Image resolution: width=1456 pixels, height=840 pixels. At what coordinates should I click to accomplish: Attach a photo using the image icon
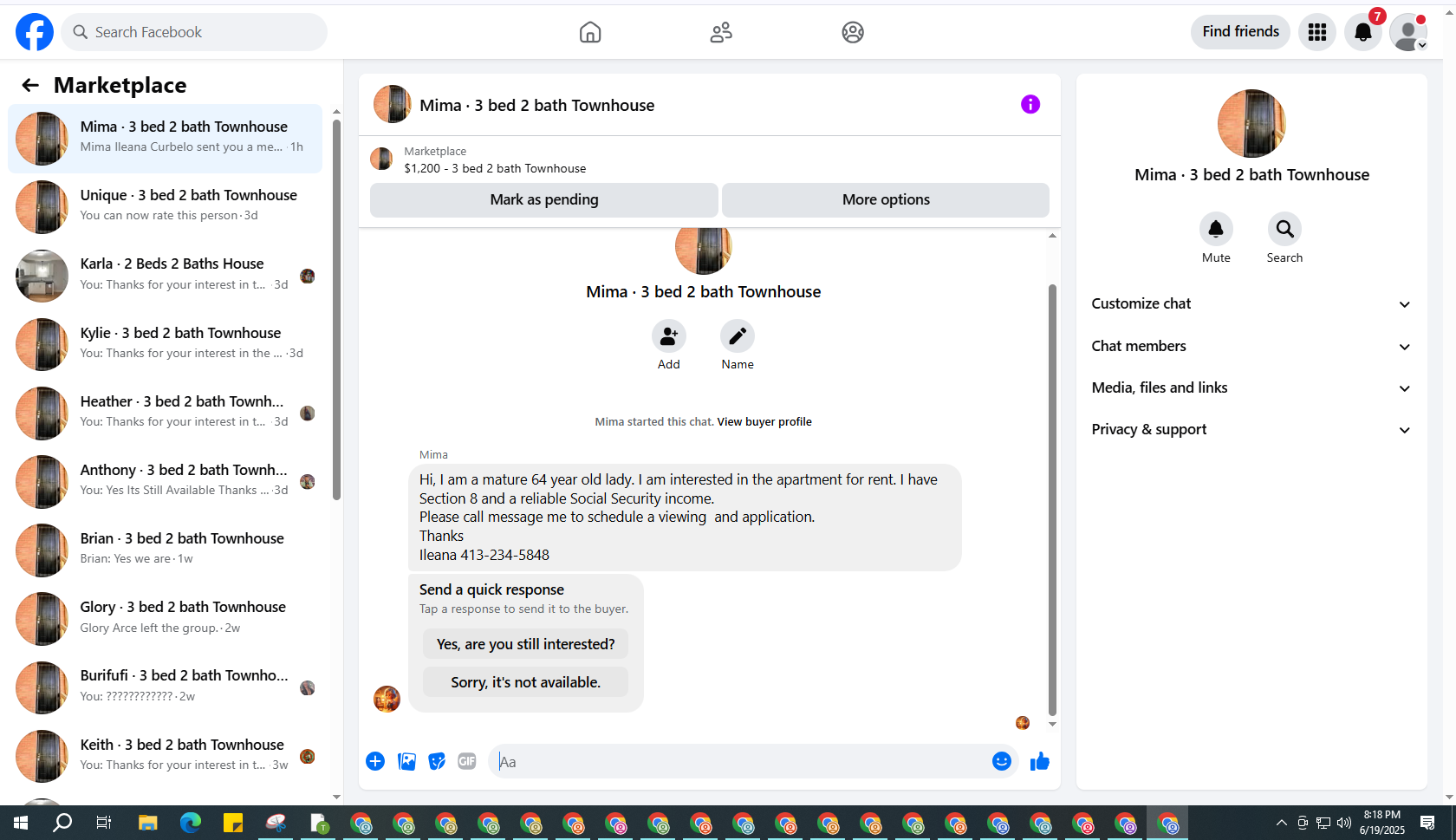[406, 761]
